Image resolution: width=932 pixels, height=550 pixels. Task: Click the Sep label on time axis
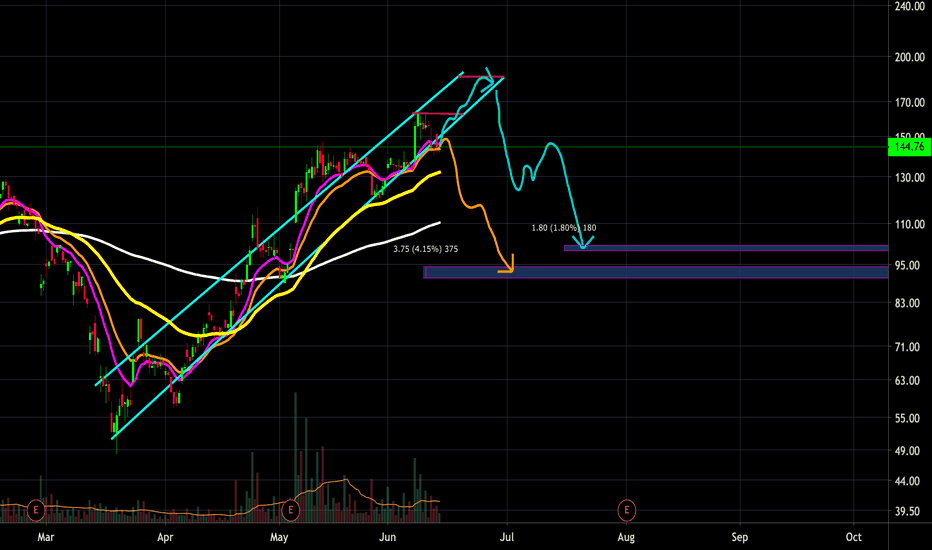point(739,538)
